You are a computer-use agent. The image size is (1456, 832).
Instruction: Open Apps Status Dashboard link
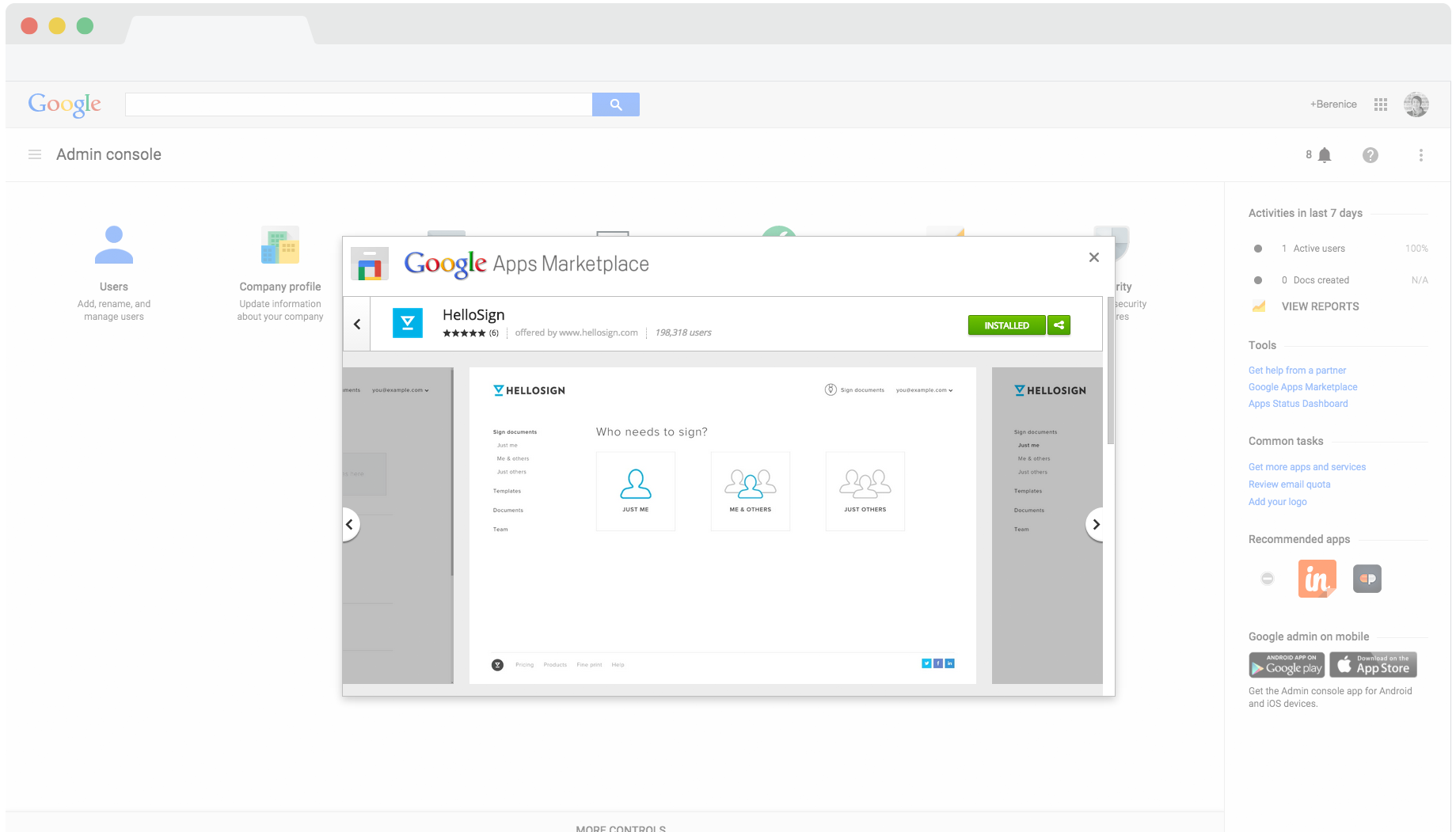tap(1298, 404)
